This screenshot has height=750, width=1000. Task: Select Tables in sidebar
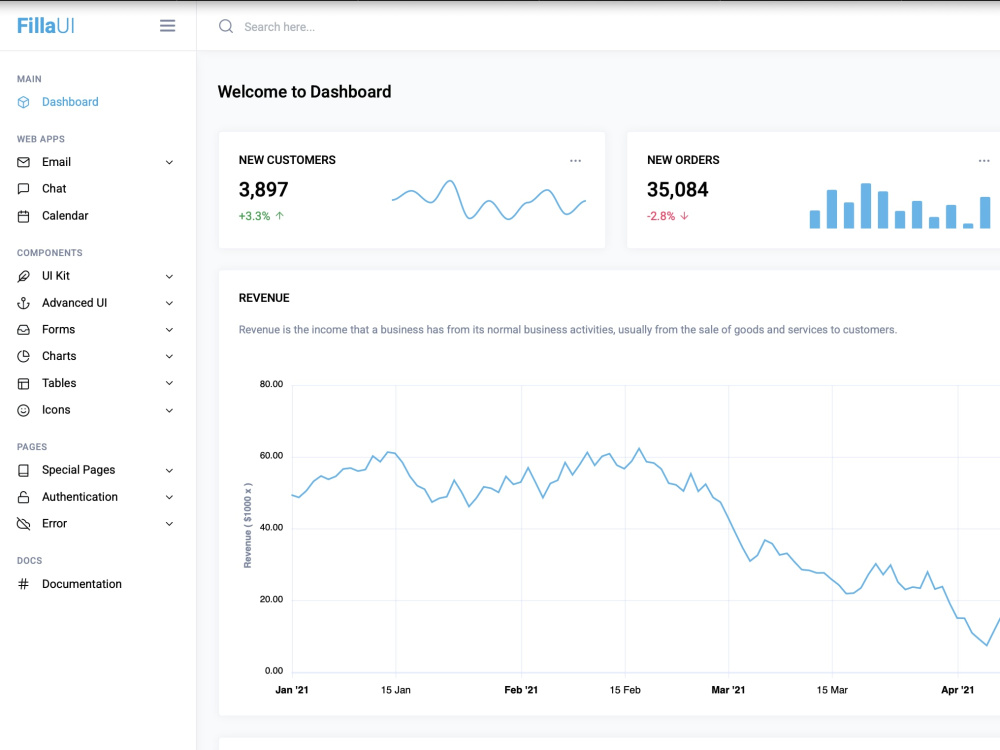(59, 383)
